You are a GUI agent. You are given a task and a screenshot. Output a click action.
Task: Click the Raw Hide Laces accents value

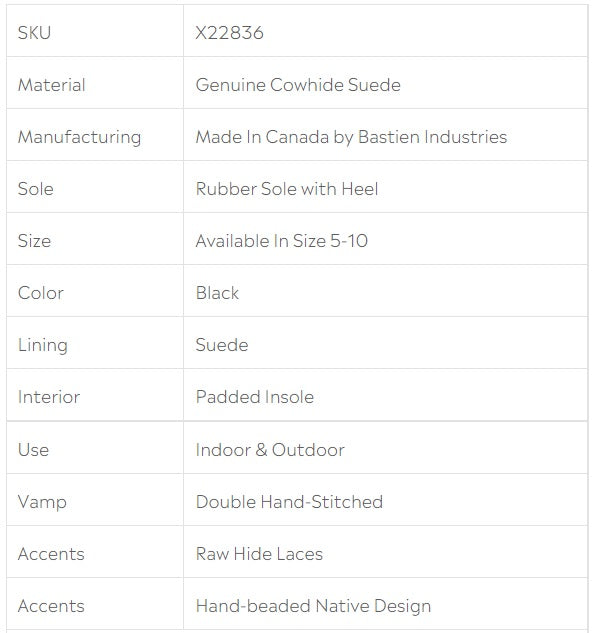(x=259, y=554)
